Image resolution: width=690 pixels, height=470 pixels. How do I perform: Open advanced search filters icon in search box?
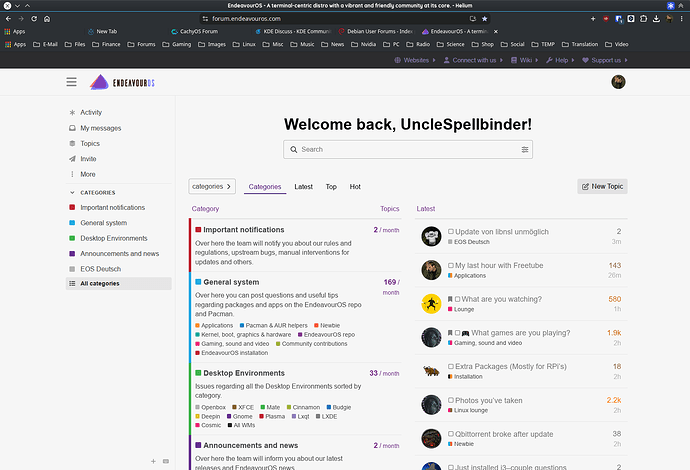click(x=525, y=150)
